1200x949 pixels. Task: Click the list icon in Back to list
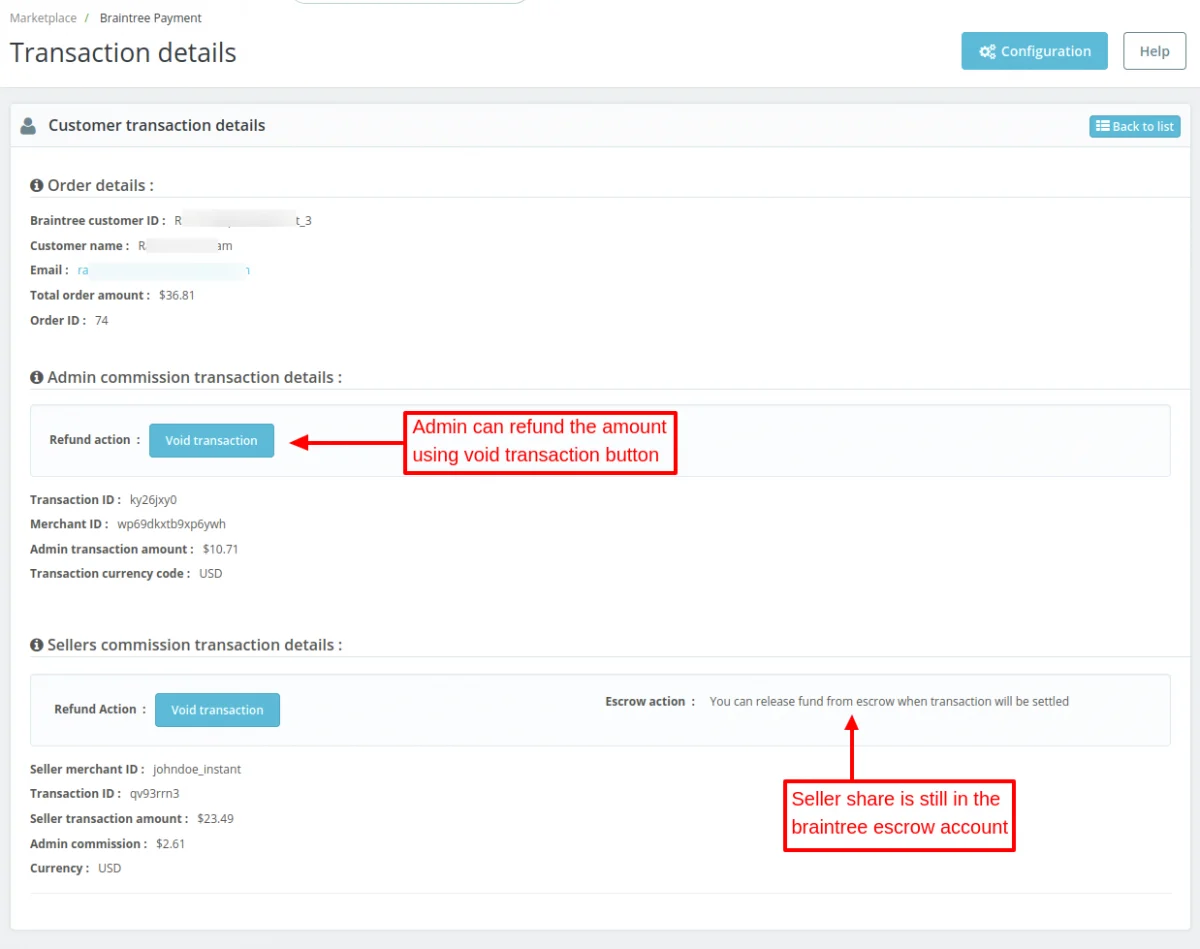(1102, 126)
